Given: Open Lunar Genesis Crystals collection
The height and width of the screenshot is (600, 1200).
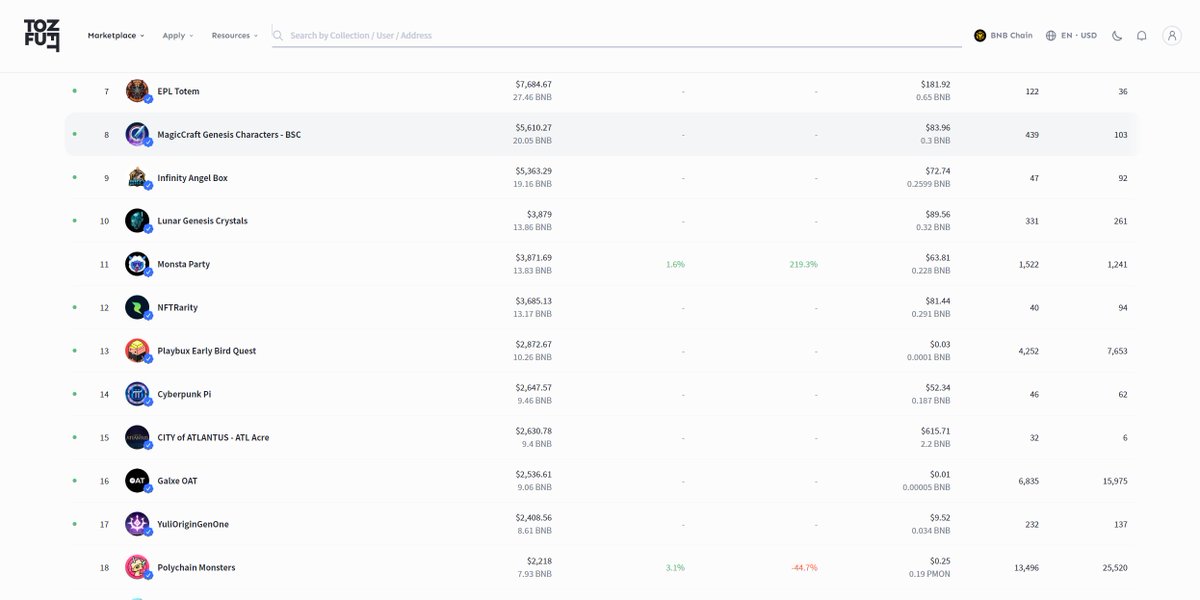Looking at the screenshot, I should pos(202,221).
